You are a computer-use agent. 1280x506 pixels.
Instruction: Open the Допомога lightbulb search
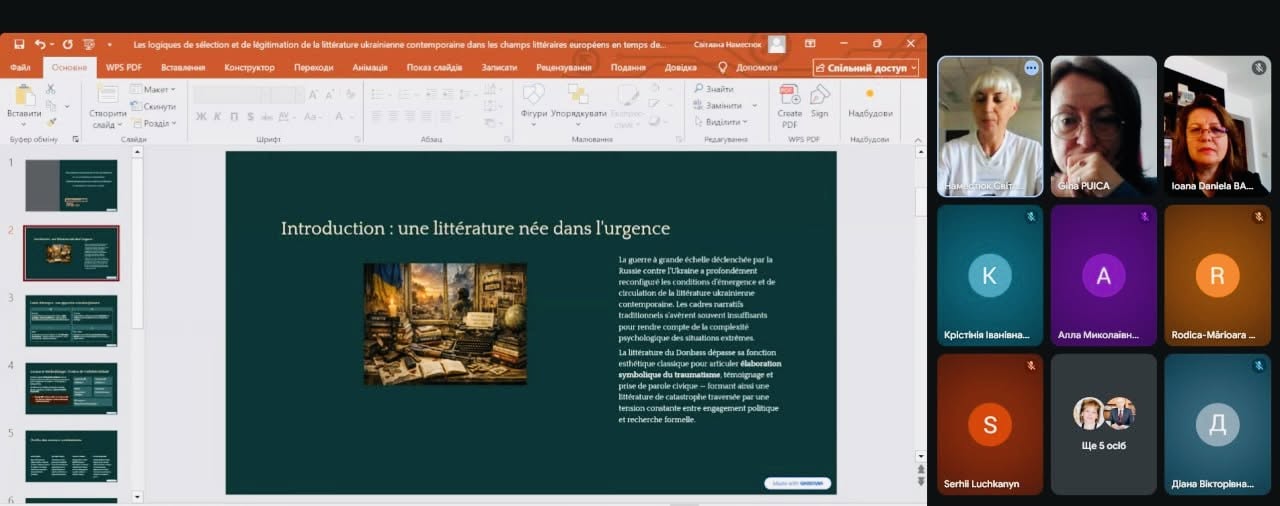click(723, 67)
